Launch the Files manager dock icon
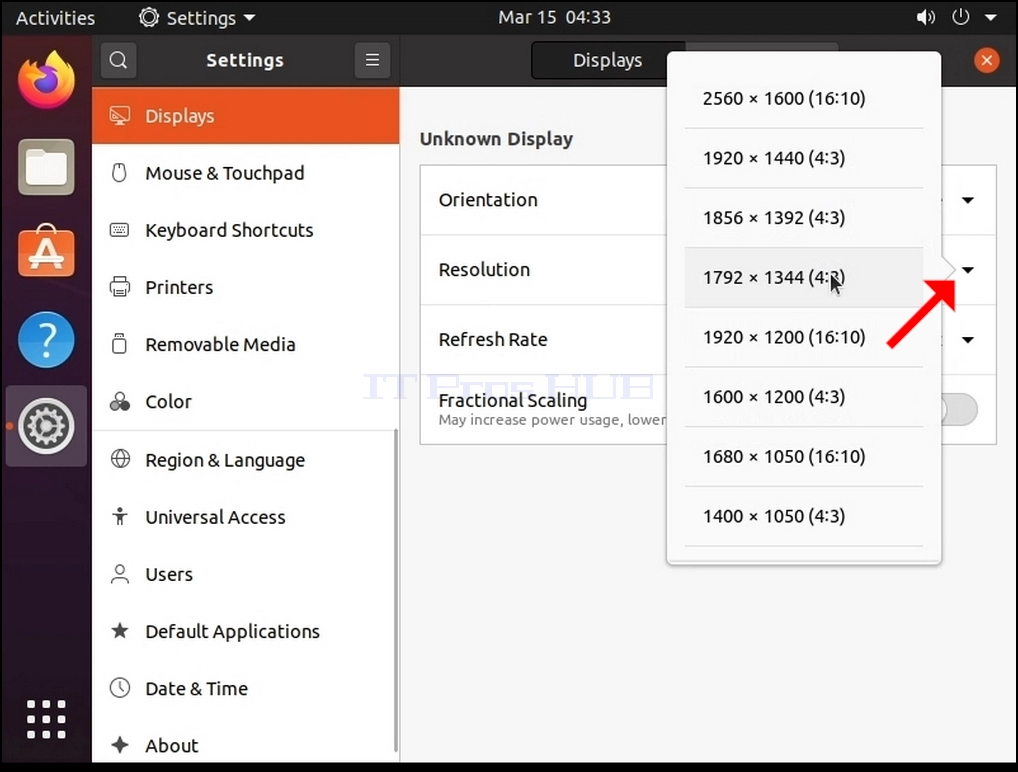This screenshot has height=772, width=1018. (x=46, y=167)
